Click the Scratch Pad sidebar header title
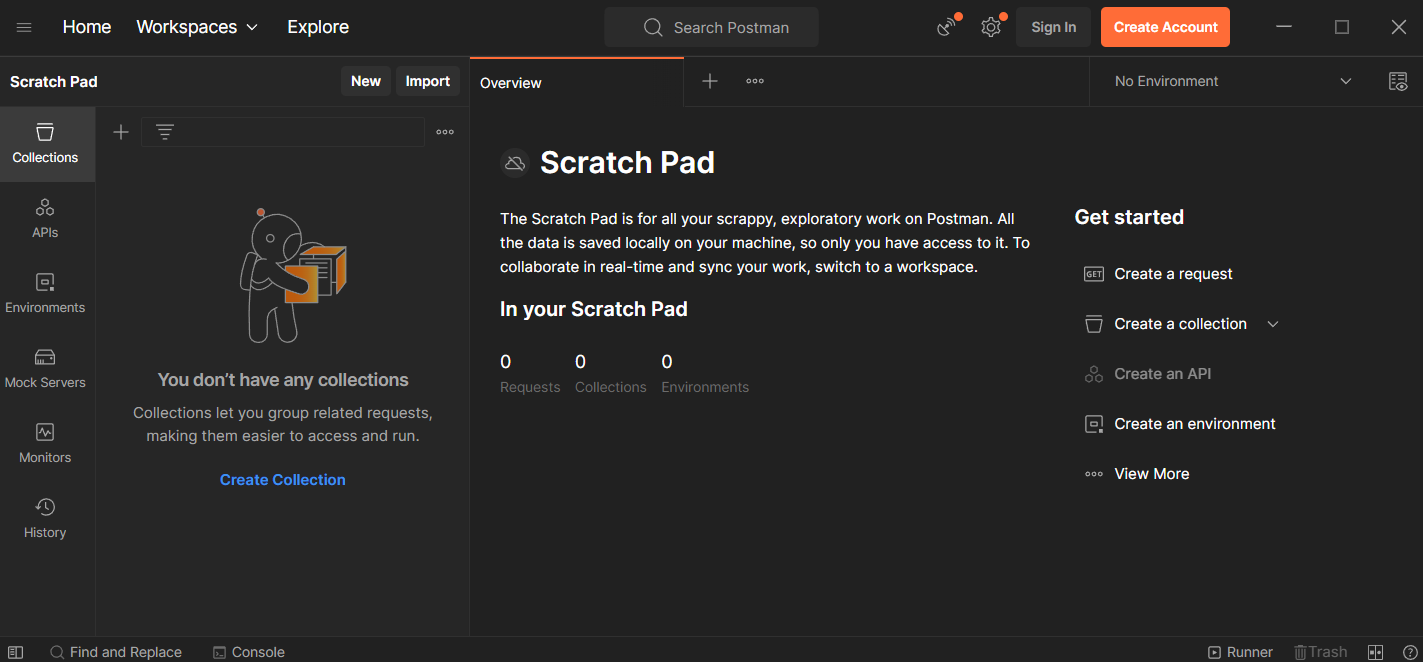 (54, 82)
